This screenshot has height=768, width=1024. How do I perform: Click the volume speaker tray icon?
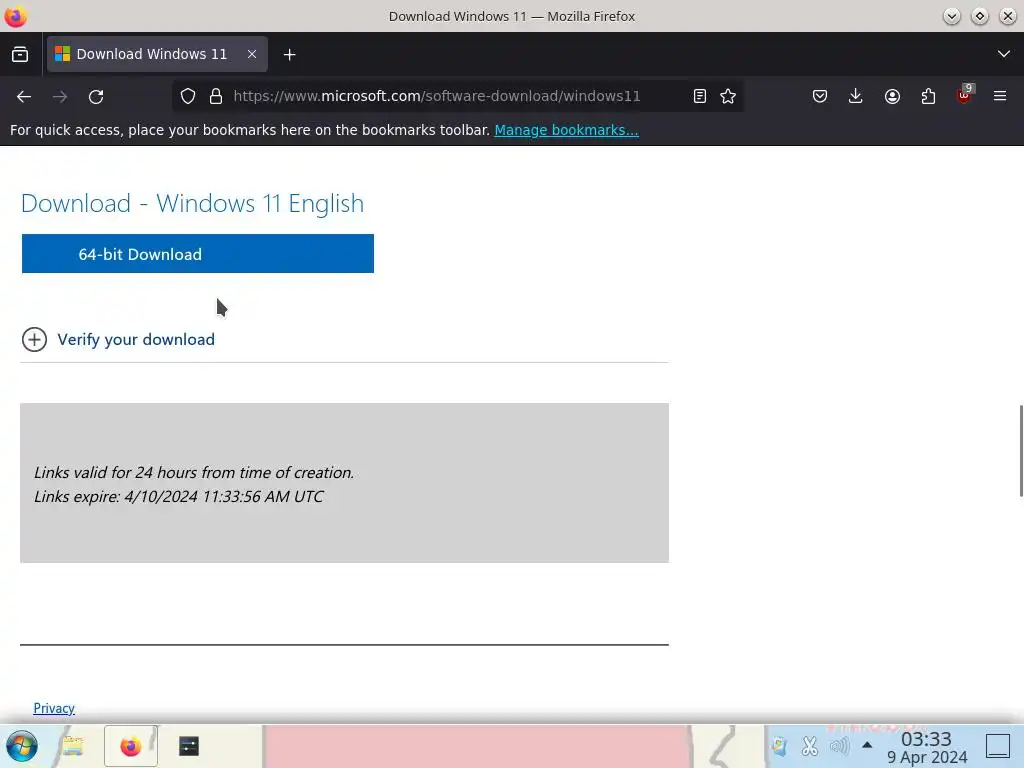(839, 746)
